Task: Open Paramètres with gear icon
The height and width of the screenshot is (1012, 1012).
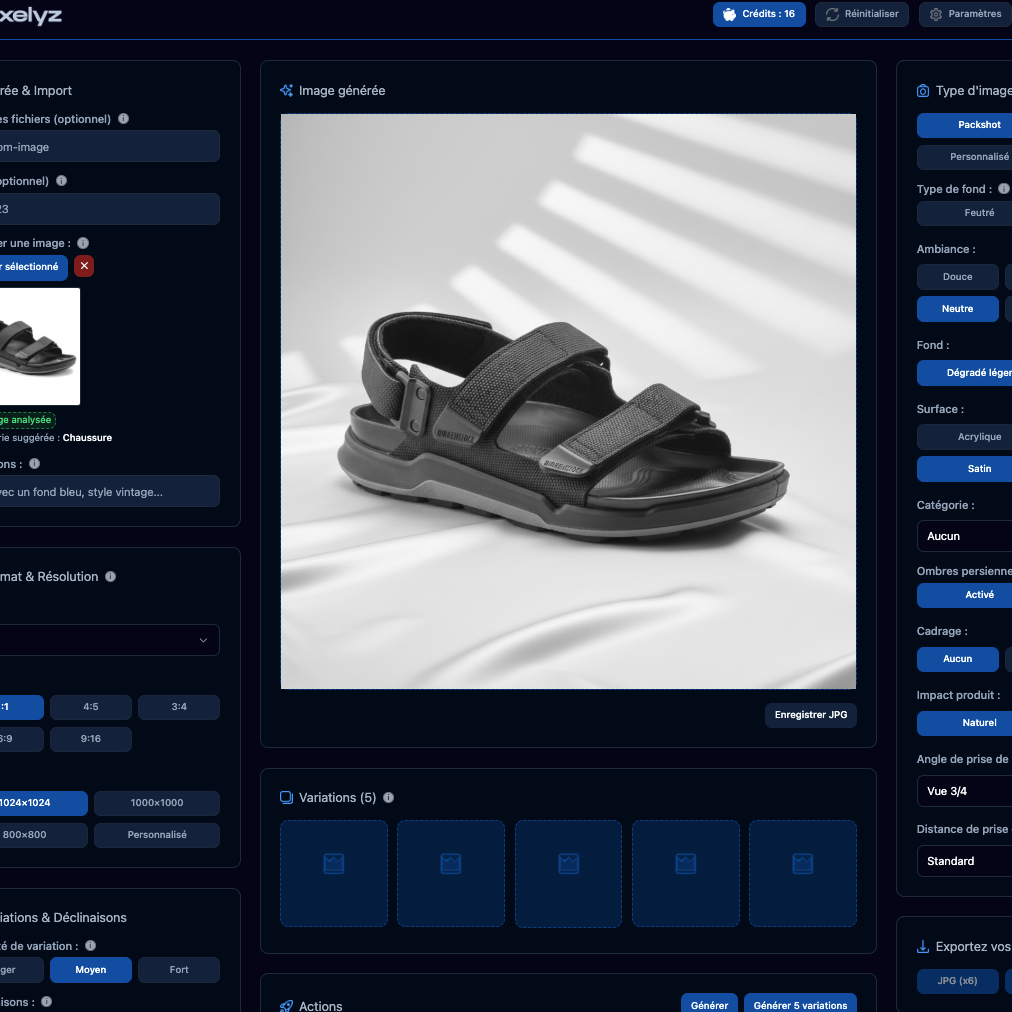Action: pyautogui.click(x=964, y=14)
